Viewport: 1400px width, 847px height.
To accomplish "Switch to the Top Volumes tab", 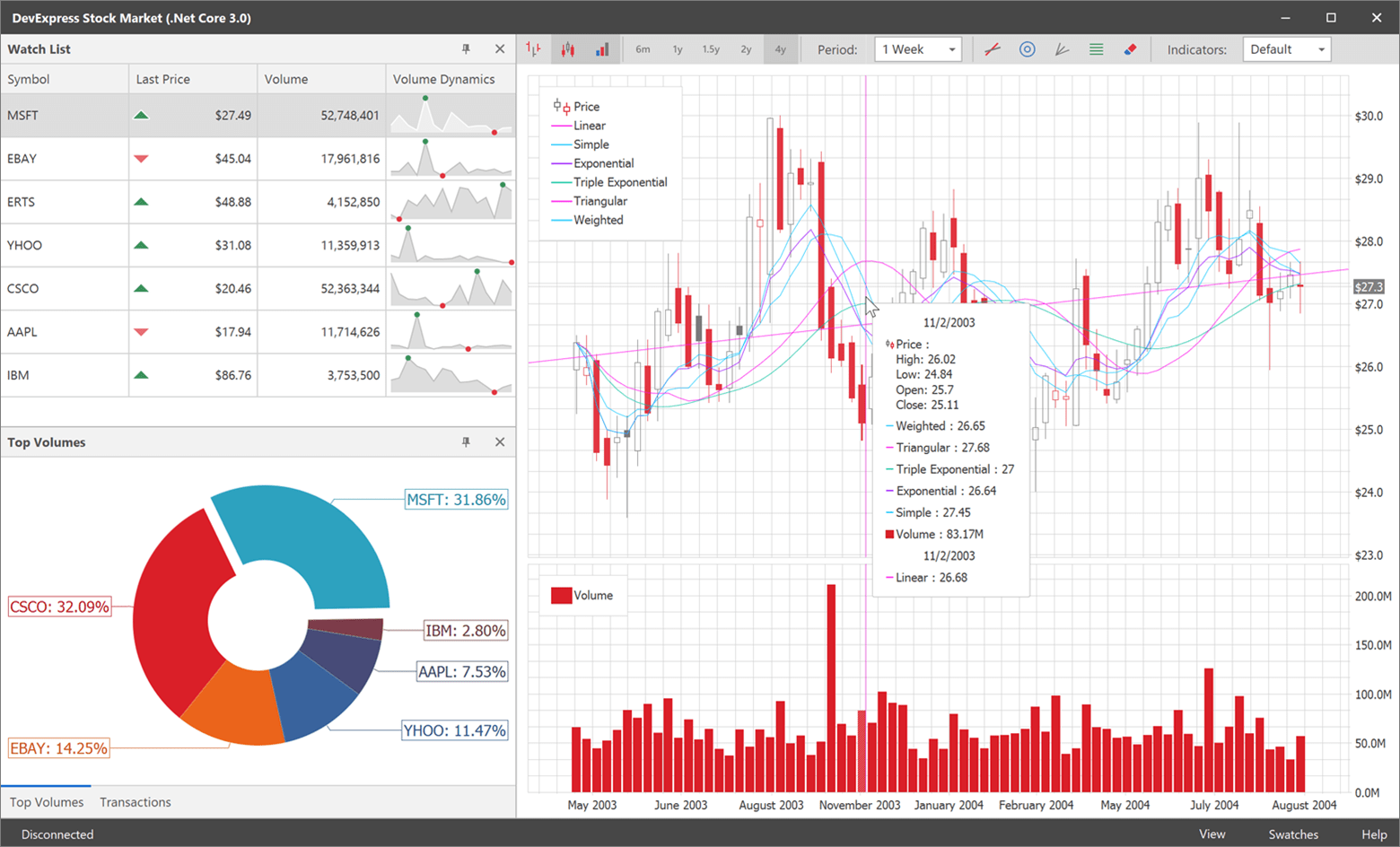I will tap(47, 802).
